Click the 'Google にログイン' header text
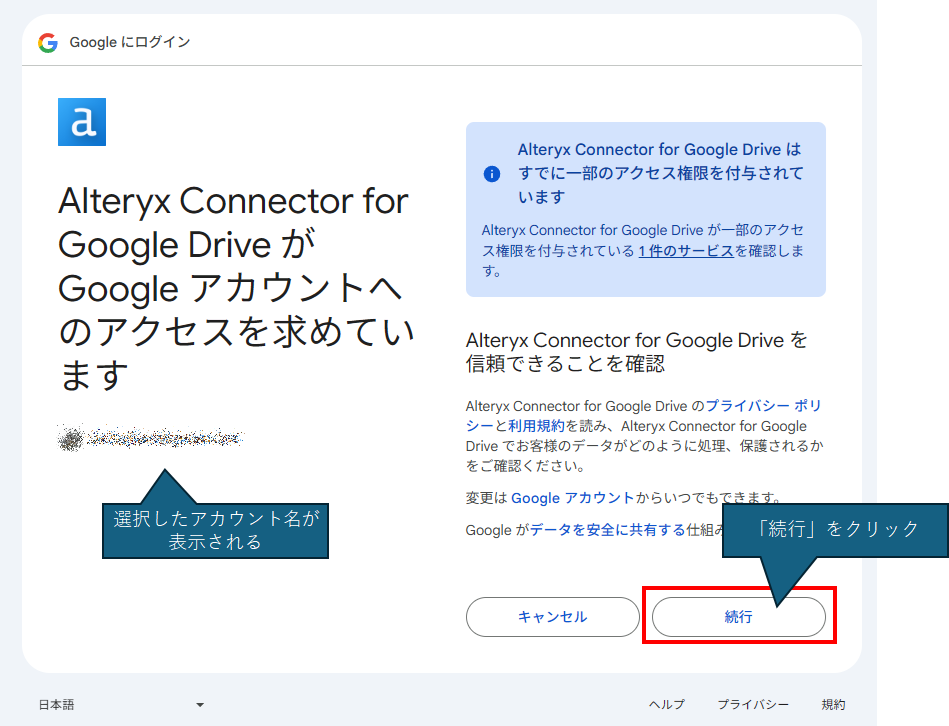Image resolution: width=949 pixels, height=726 pixels. [130, 43]
